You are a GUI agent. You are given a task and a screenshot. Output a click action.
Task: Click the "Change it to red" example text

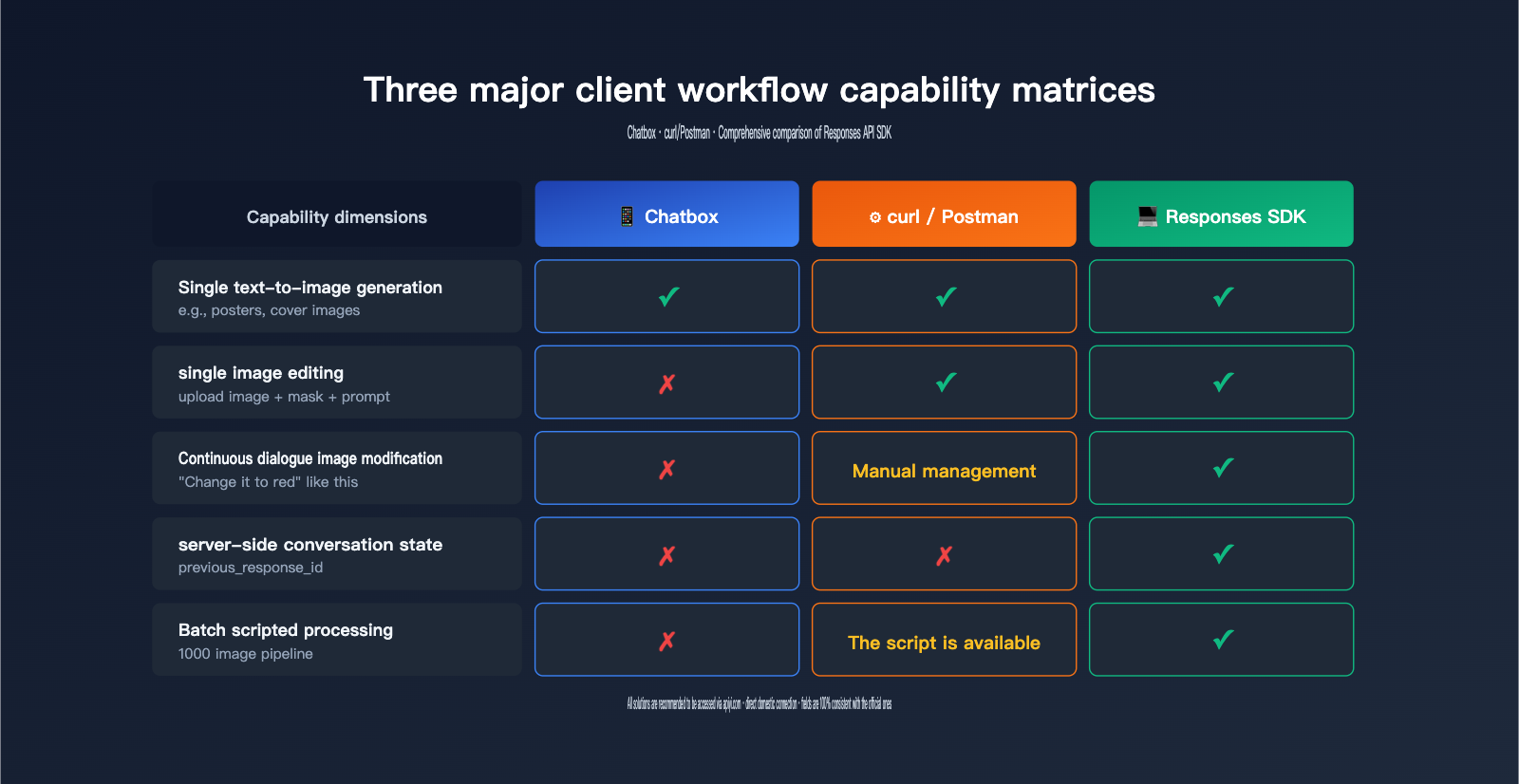click(x=269, y=482)
